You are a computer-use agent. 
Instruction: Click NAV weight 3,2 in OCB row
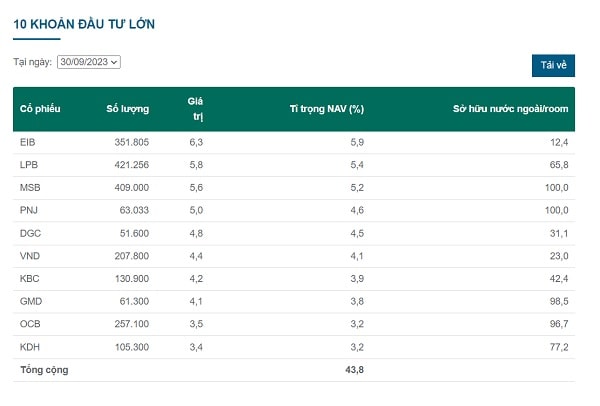357,324
